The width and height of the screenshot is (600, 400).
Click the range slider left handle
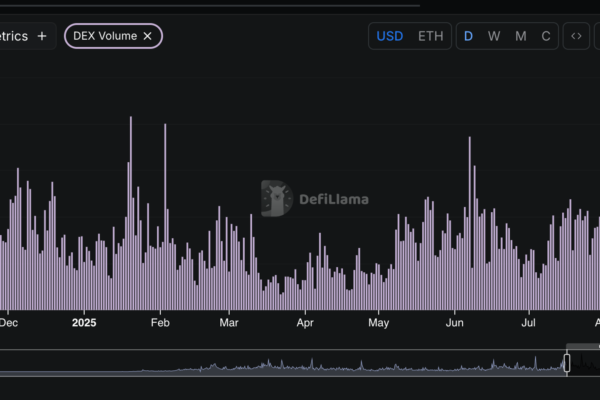coord(567,363)
